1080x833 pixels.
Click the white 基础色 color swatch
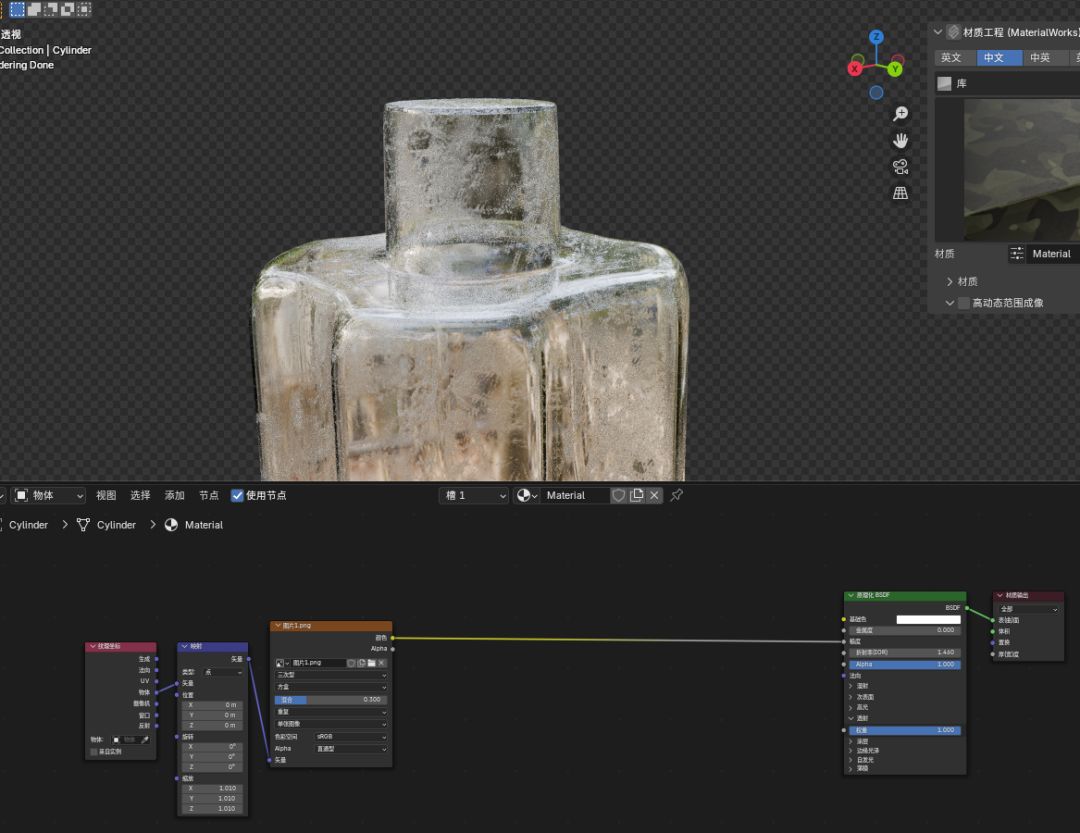click(928, 620)
